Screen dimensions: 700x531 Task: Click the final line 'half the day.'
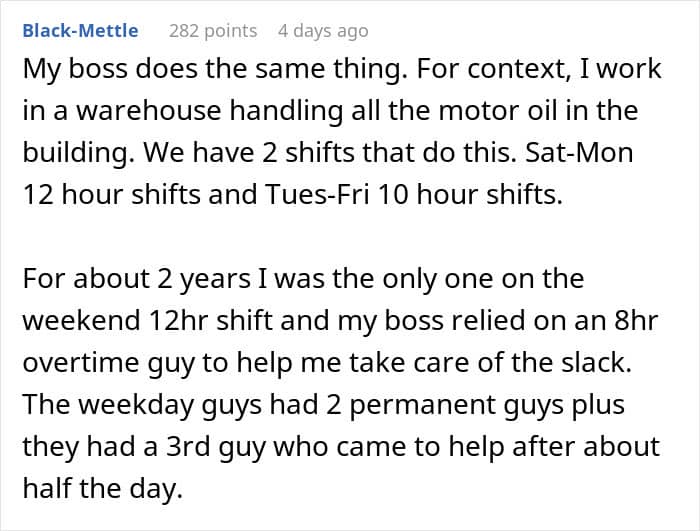point(103,489)
